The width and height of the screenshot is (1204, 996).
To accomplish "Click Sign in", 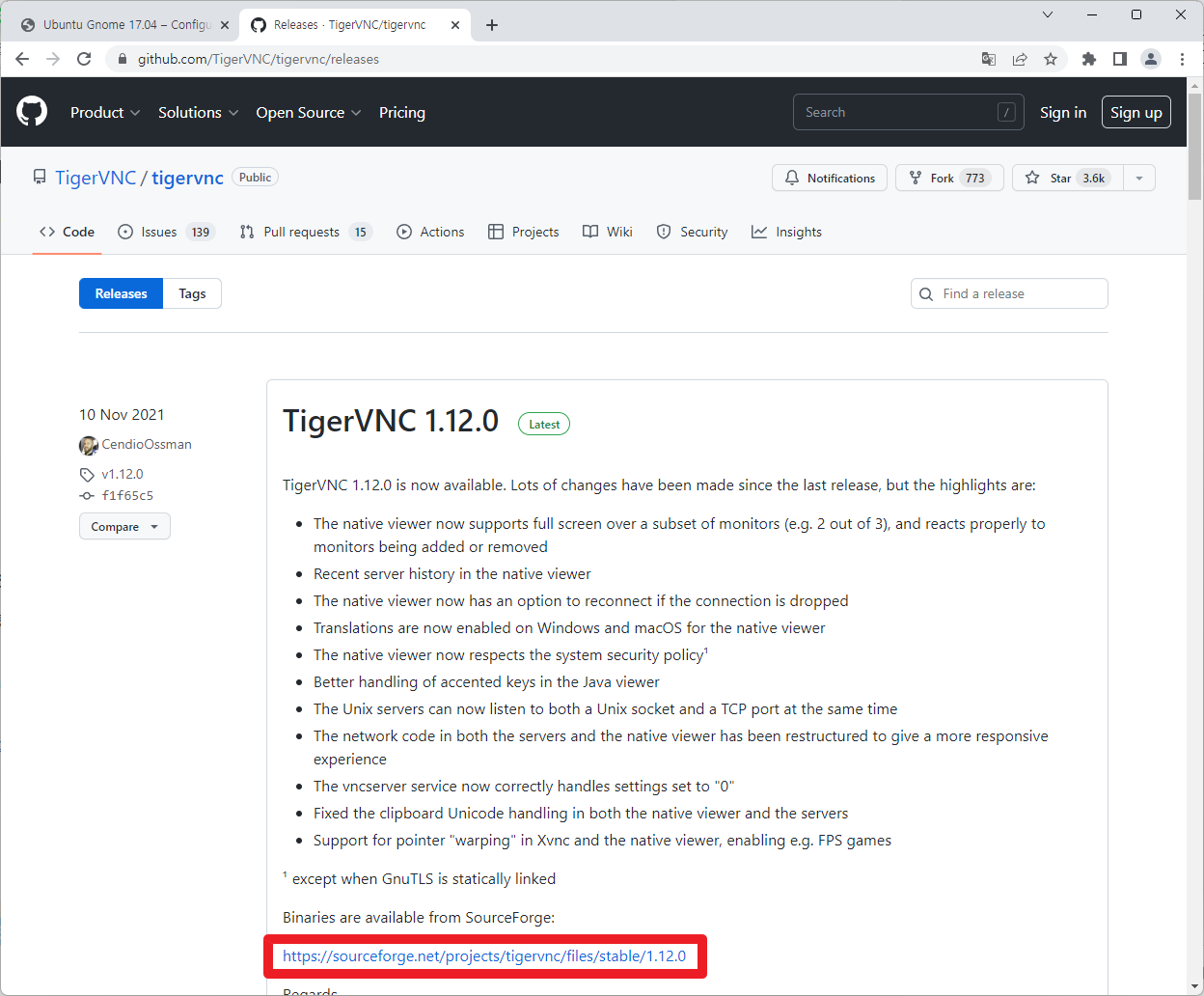I will tap(1063, 112).
